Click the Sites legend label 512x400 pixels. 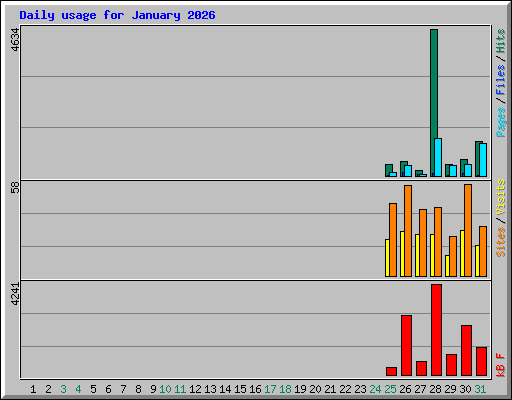[x=501, y=242]
